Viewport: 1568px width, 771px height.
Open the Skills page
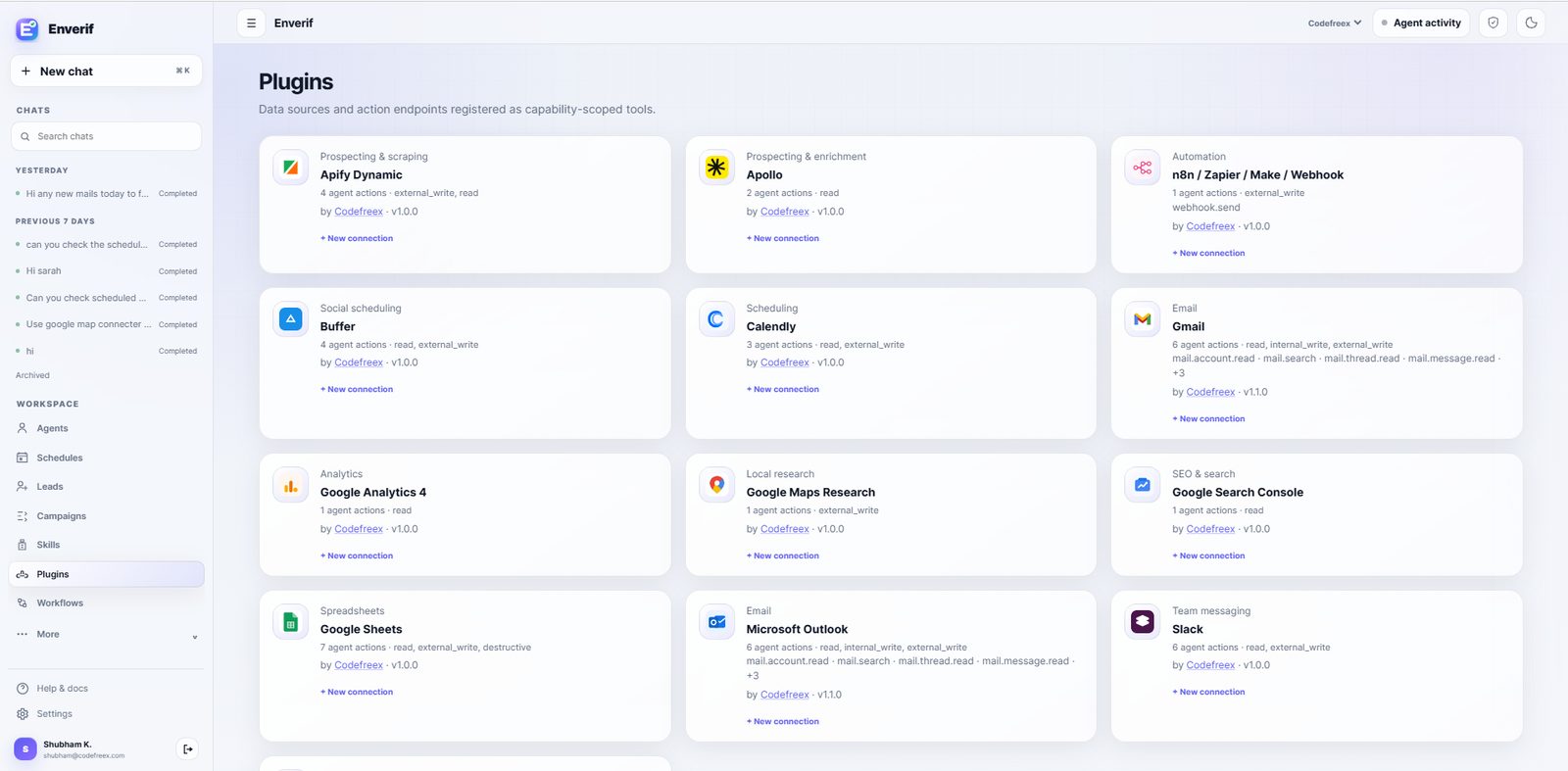(107, 545)
